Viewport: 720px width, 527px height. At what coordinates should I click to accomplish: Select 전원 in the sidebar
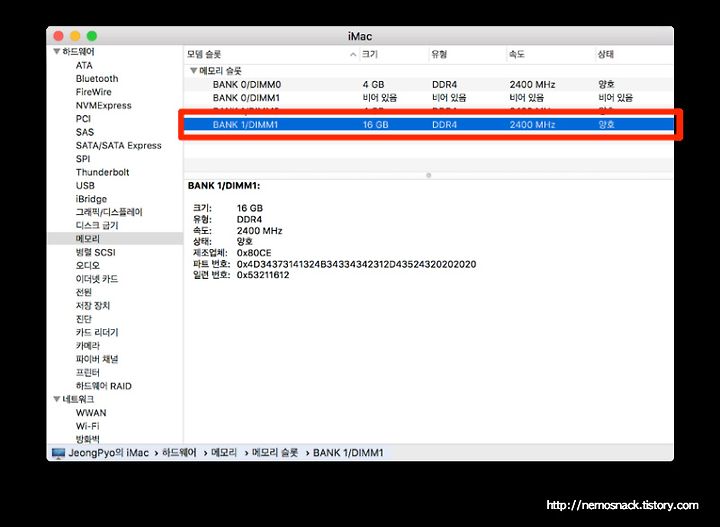coord(84,292)
